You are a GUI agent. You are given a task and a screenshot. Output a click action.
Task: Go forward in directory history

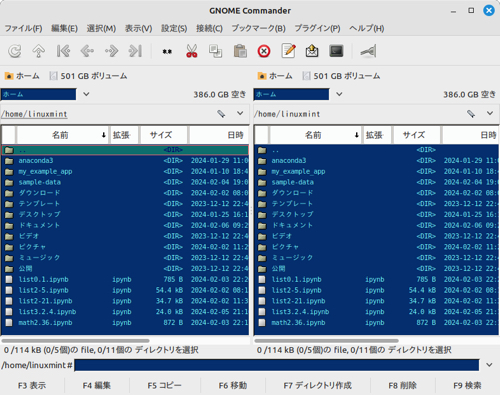(111, 51)
